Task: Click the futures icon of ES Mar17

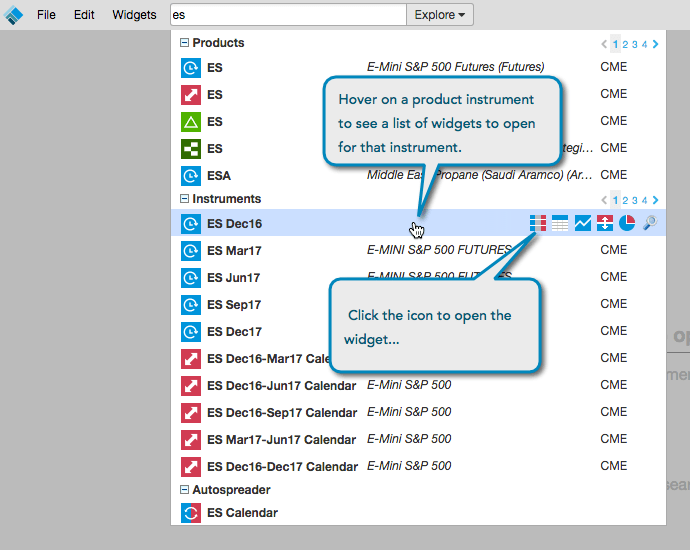Action: coord(191,251)
